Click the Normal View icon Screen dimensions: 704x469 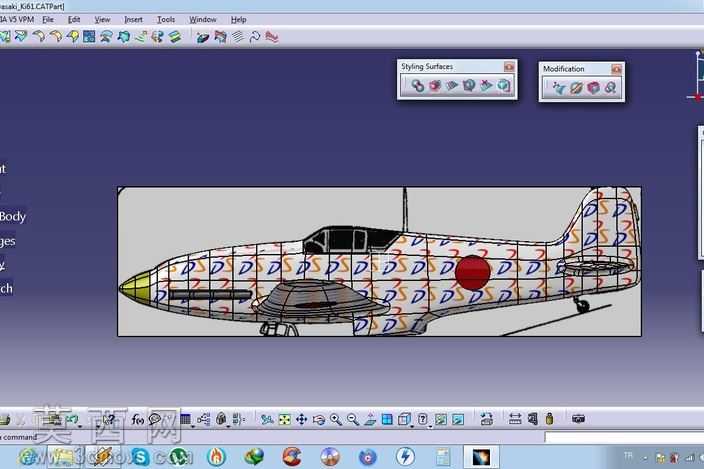(370, 420)
